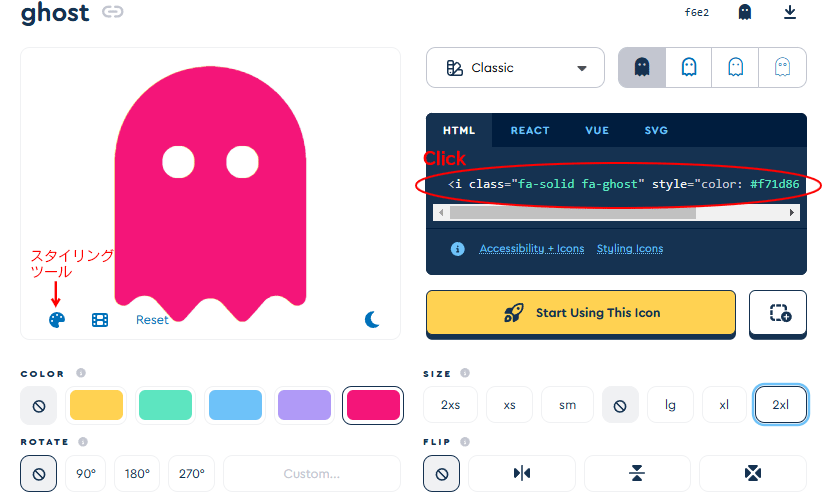Image resolution: width=827 pixels, height=493 pixels.
Task: Click the palette styling tool icon
Action: click(56, 320)
